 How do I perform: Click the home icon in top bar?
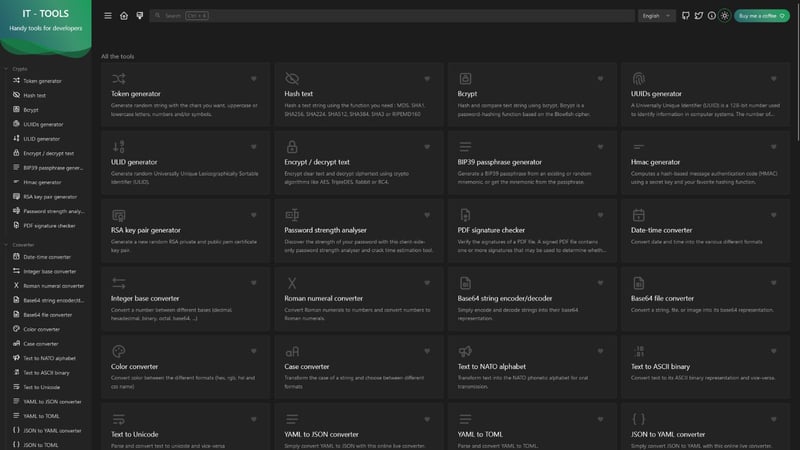tap(124, 16)
